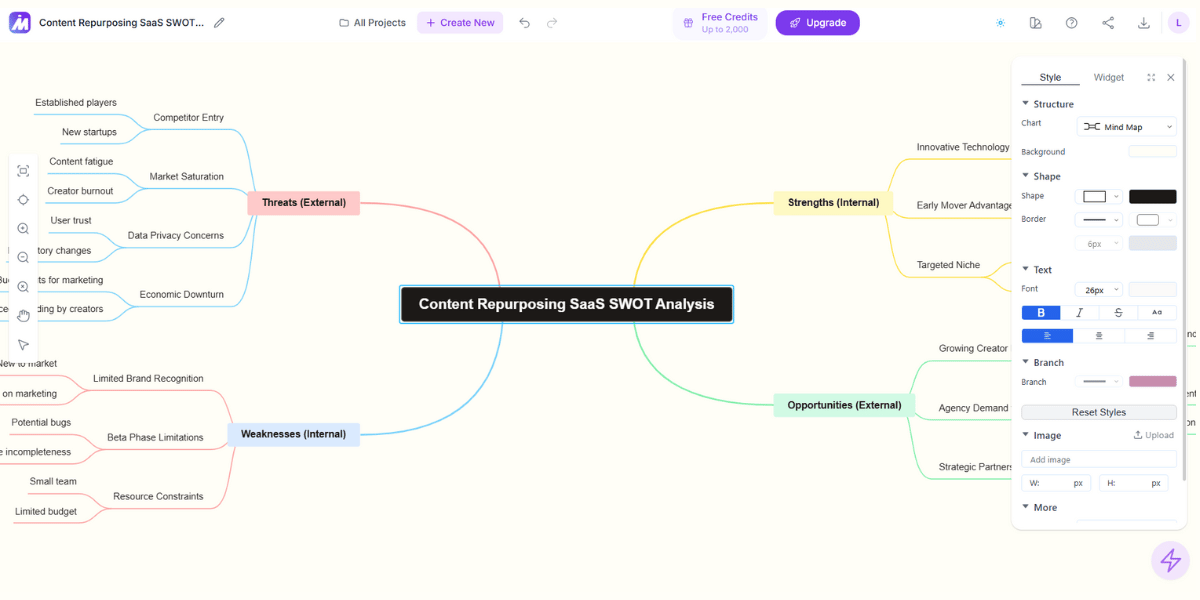Toggle strikethrough text formatting
Screen dimensions: 1200x600
[1118, 313]
